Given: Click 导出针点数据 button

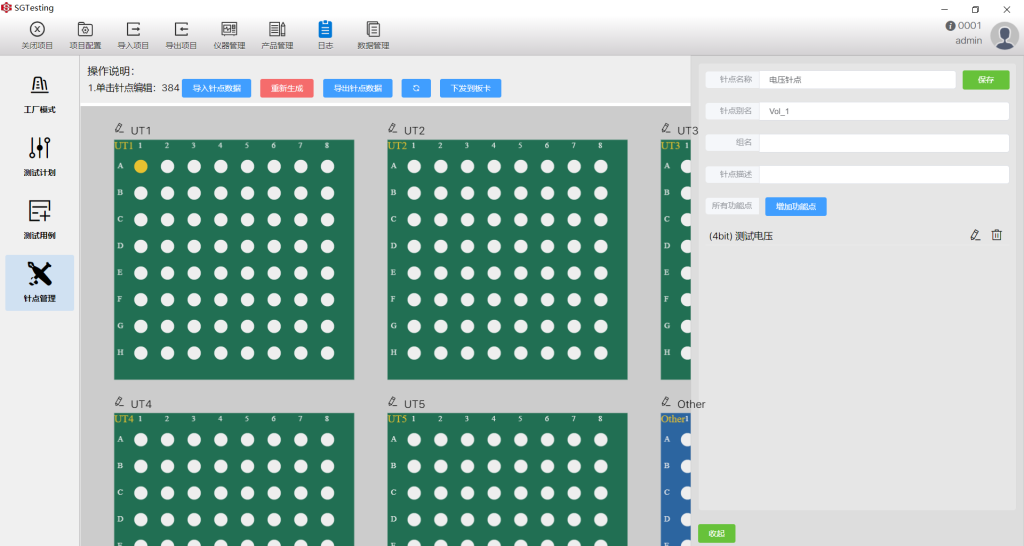Looking at the screenshot, I should pyautogui.click(x=358, y=88).
